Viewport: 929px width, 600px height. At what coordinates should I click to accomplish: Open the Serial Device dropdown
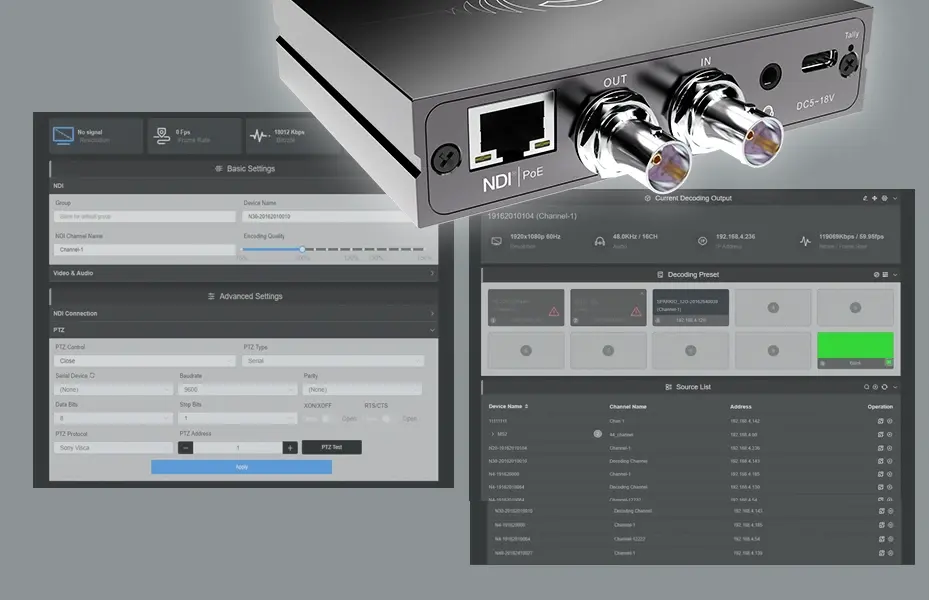point(113,390)
